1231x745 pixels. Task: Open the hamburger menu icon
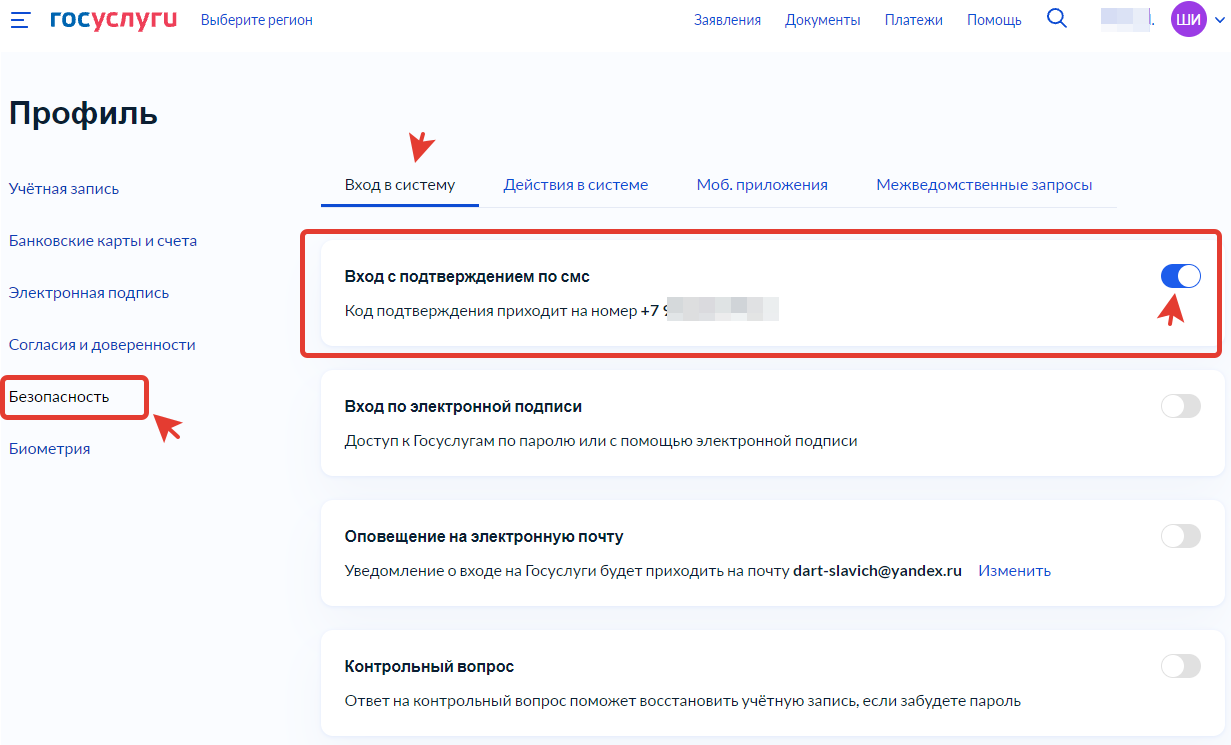[x=20, y=20]
